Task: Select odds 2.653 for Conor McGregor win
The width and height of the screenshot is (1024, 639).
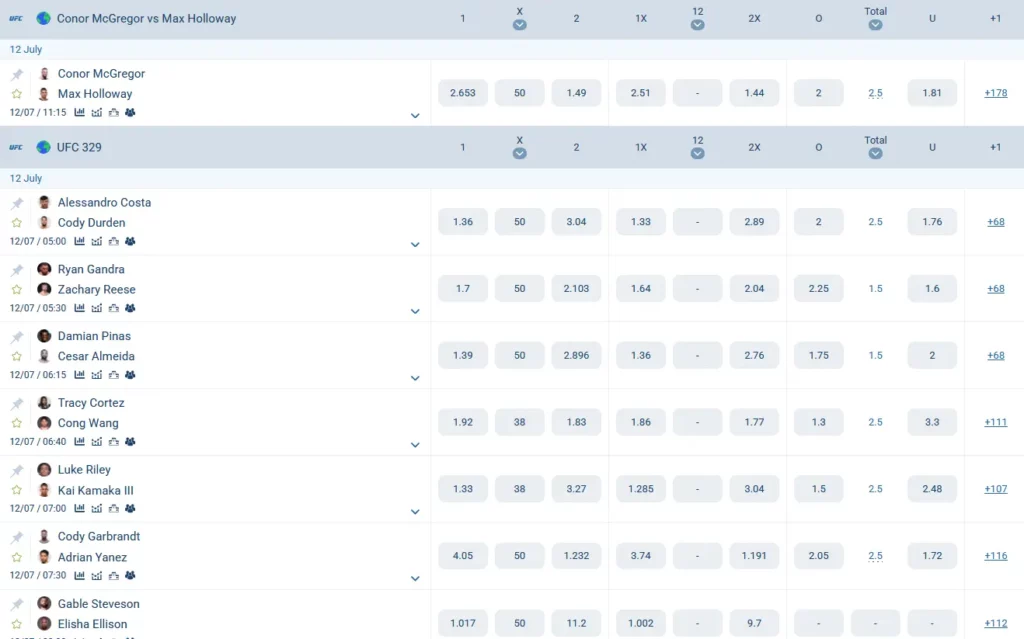Action: pyautogui.click(x=463, y=93)
